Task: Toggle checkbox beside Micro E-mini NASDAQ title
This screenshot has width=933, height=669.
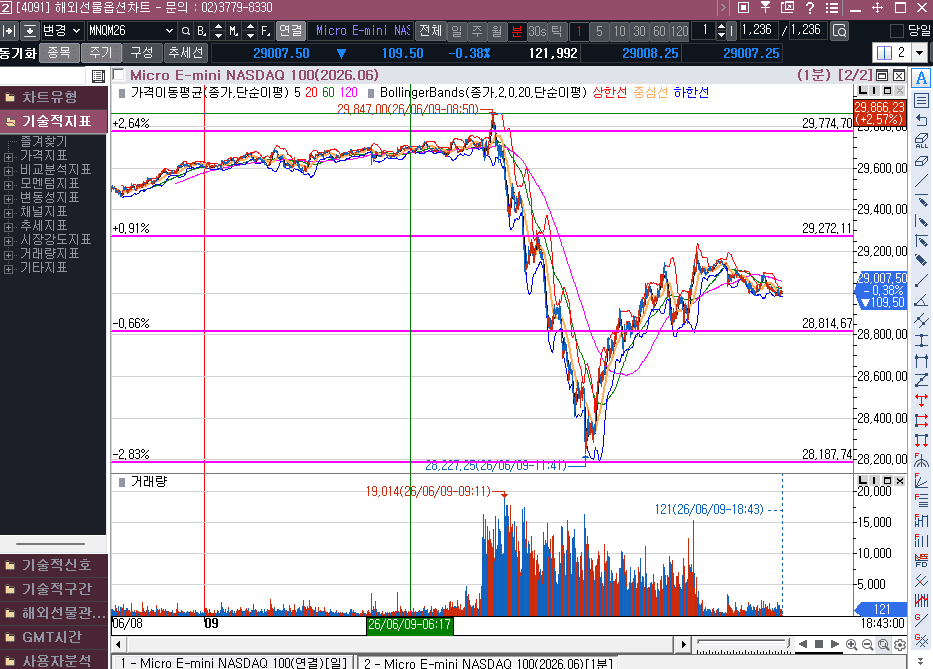Action: (118, 75)
